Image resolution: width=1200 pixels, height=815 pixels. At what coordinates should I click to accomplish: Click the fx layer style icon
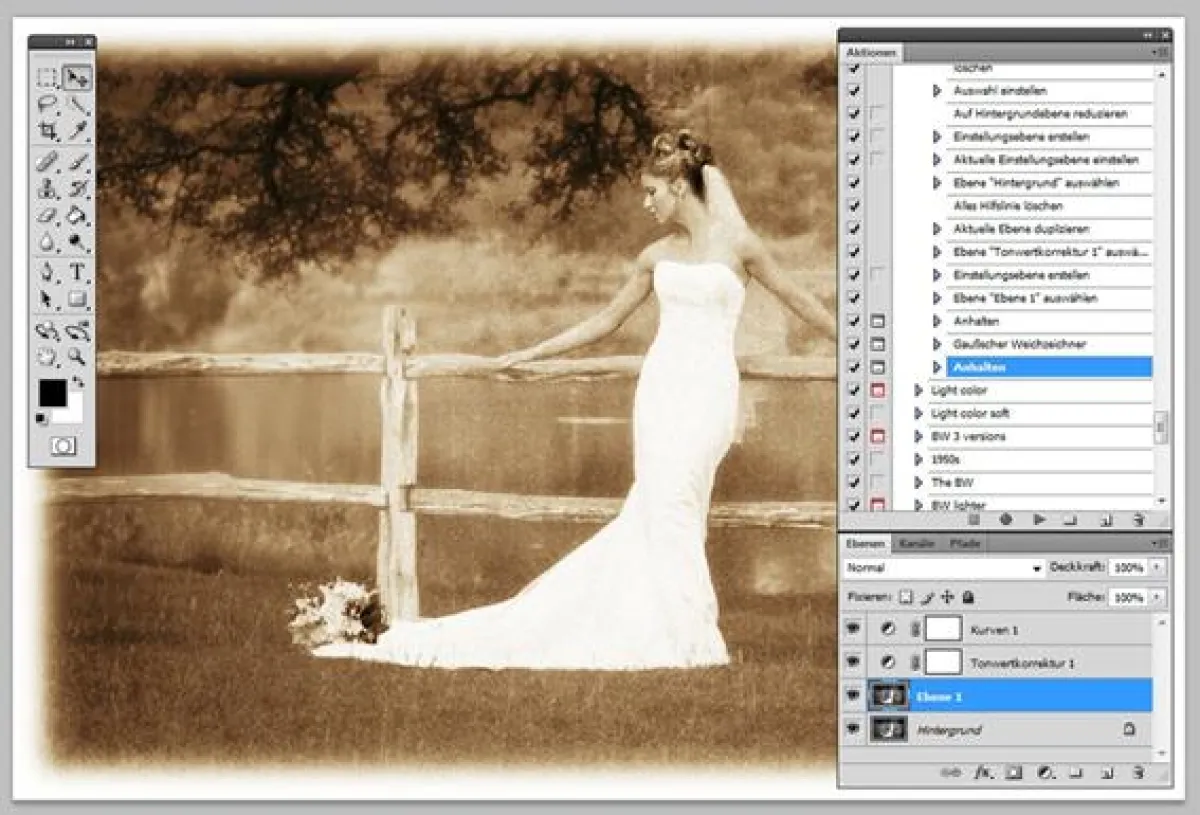pos(982,772)
